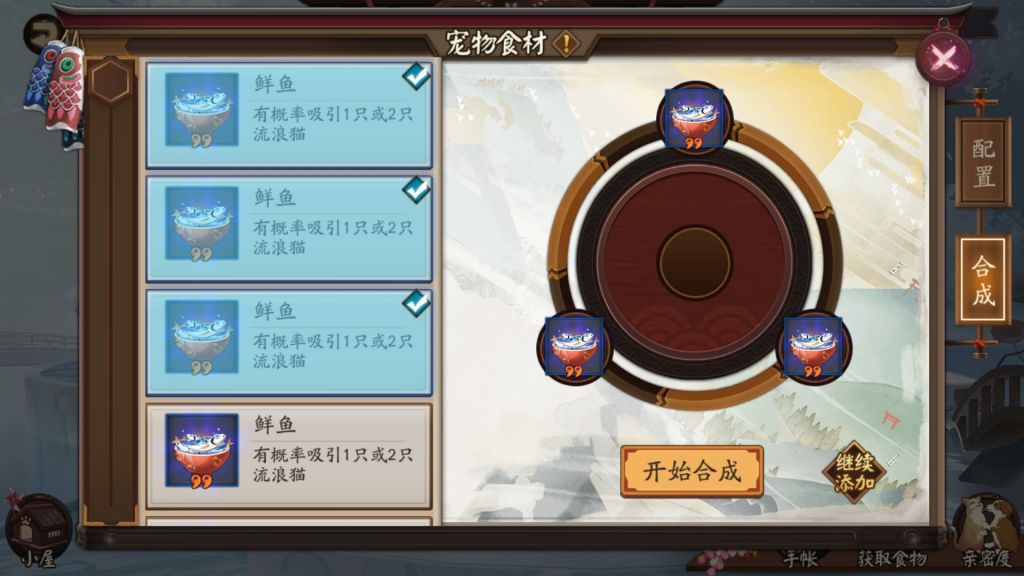The width and height of the screenshot is (1024, 576).
Task: Switch to the 合成 tab
Action: coord(983,280)
